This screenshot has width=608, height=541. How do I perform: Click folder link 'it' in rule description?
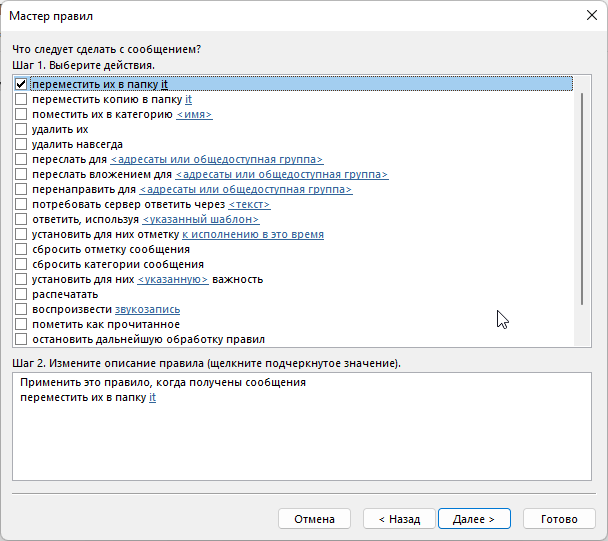pyautogui.click(x=152, y=398)
